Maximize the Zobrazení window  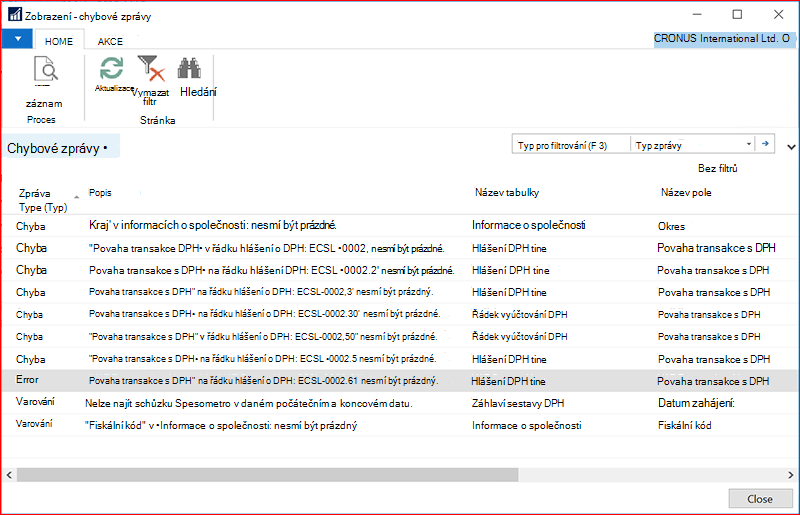(737, 14)
